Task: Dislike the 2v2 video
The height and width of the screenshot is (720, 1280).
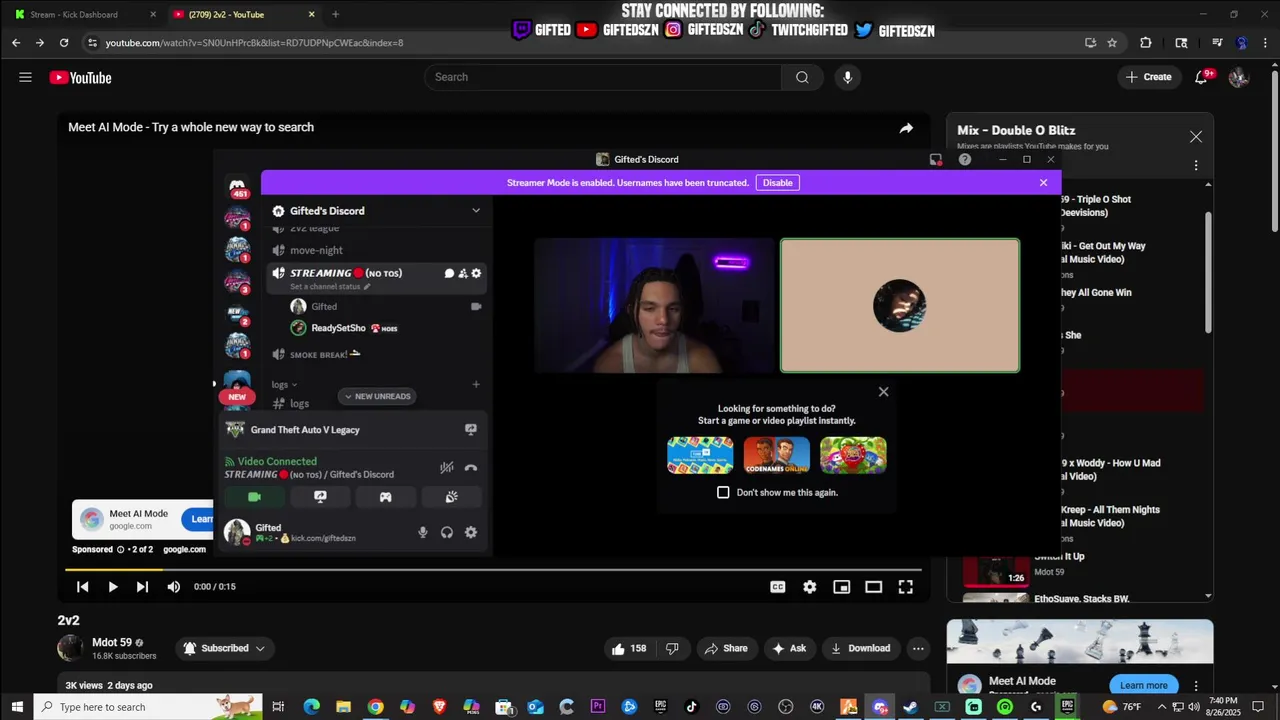Action: [x=672, y=648]
